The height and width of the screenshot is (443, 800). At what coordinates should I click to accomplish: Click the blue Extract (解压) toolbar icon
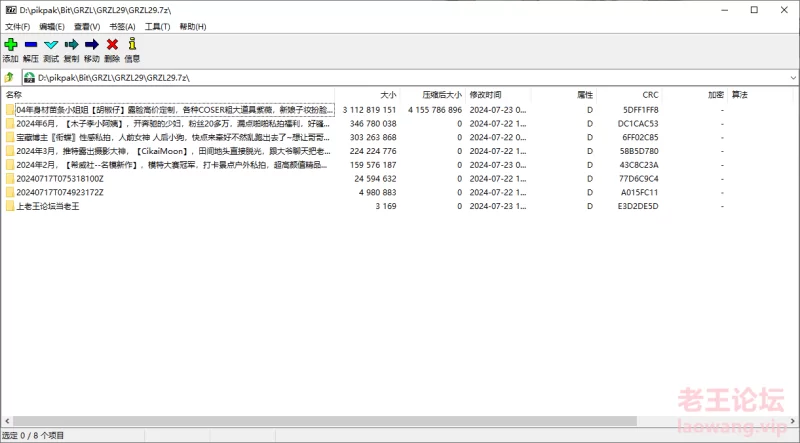pyautogui.click(x=31, y=44)
